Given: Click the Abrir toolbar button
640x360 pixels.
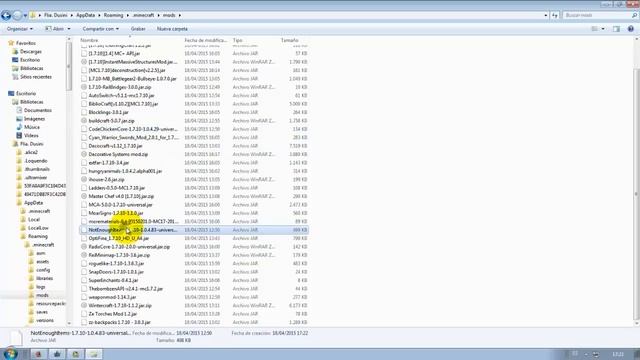Looking at the screenshot, I should pyautogui.click(x=55, y=29).
